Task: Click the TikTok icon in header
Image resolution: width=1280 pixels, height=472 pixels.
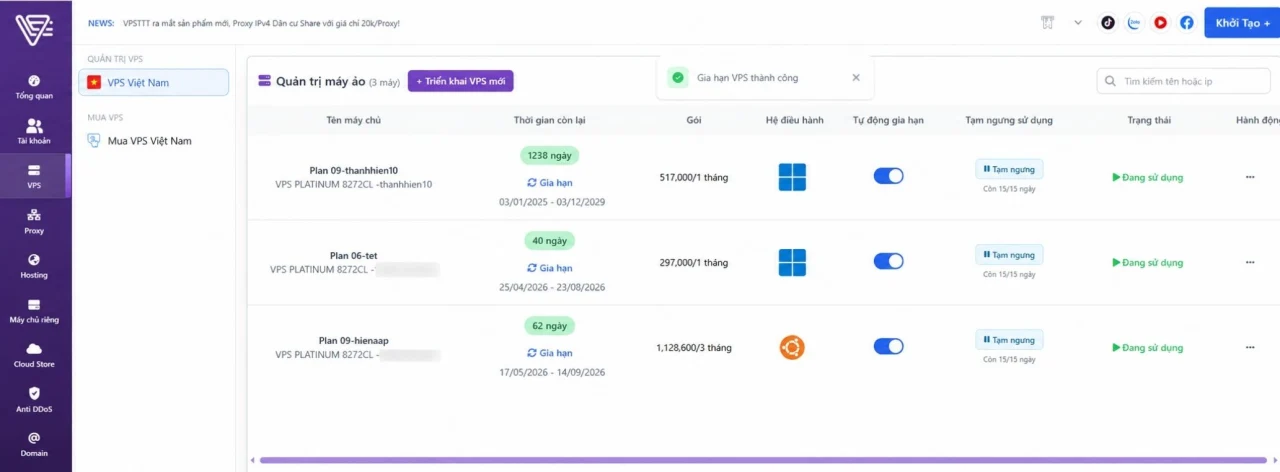Action: point(1108,22)
